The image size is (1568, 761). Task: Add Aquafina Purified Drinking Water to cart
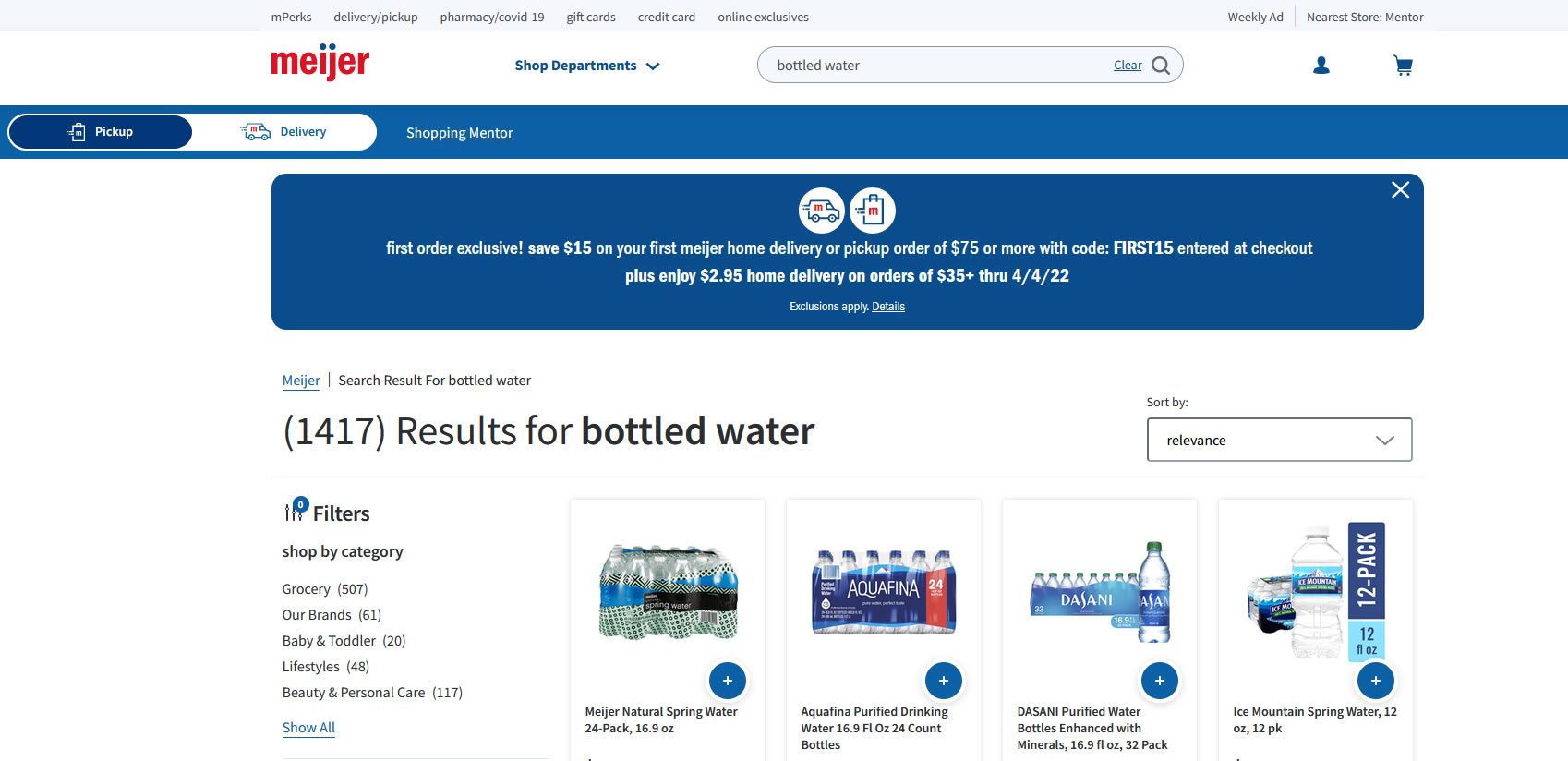pos(944,681)
